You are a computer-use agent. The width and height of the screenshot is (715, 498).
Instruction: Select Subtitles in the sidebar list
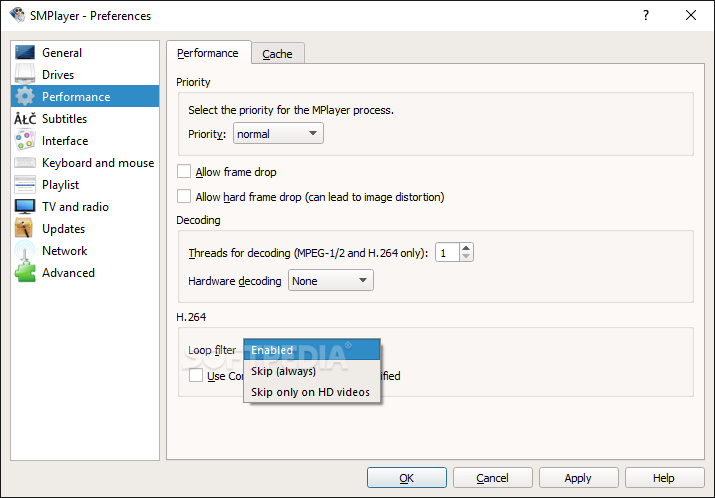tap(85, 119)
